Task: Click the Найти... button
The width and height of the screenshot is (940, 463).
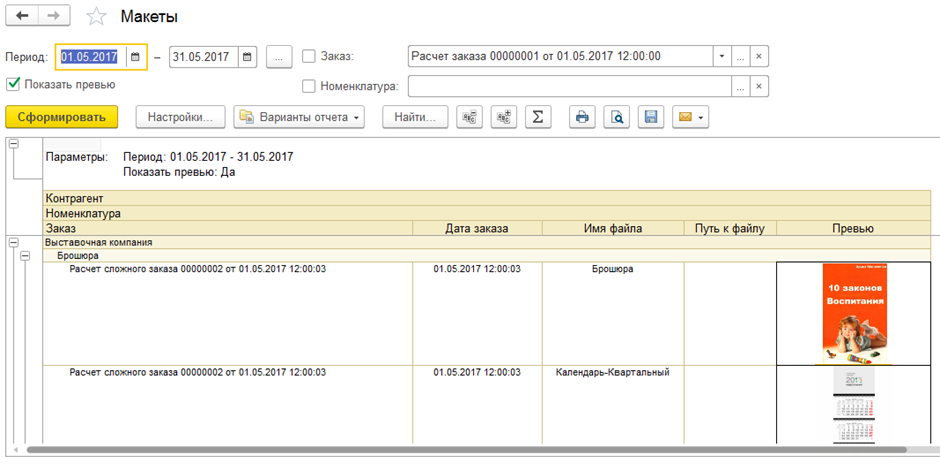Action: tap(414, 117)
